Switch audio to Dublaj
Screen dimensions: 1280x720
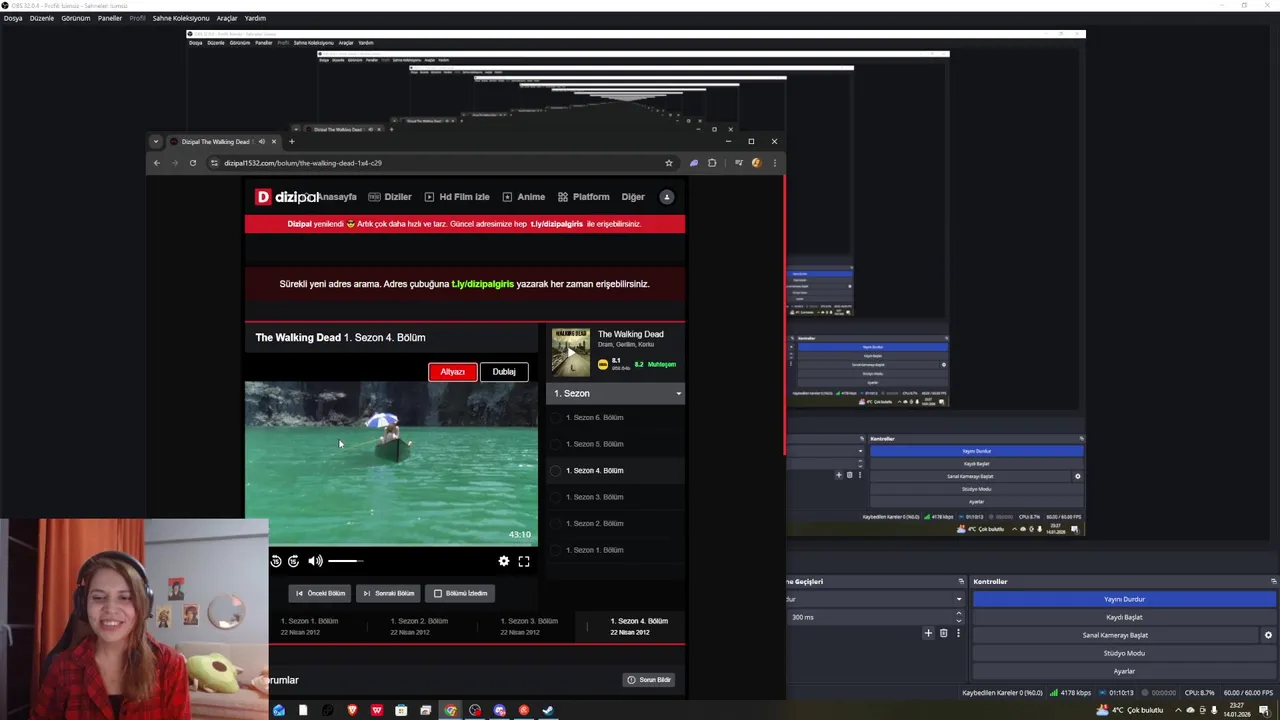coord(504,372)
